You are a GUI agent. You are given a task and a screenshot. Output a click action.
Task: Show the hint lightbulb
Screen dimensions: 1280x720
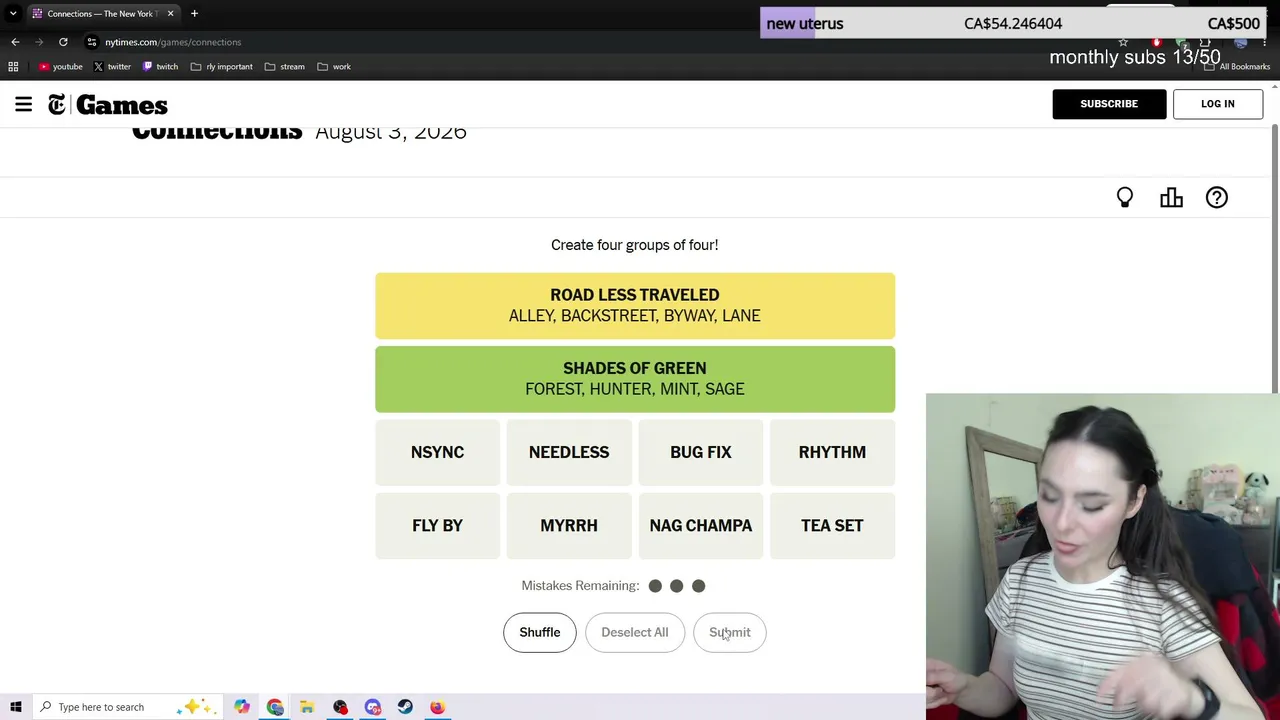1125,198
